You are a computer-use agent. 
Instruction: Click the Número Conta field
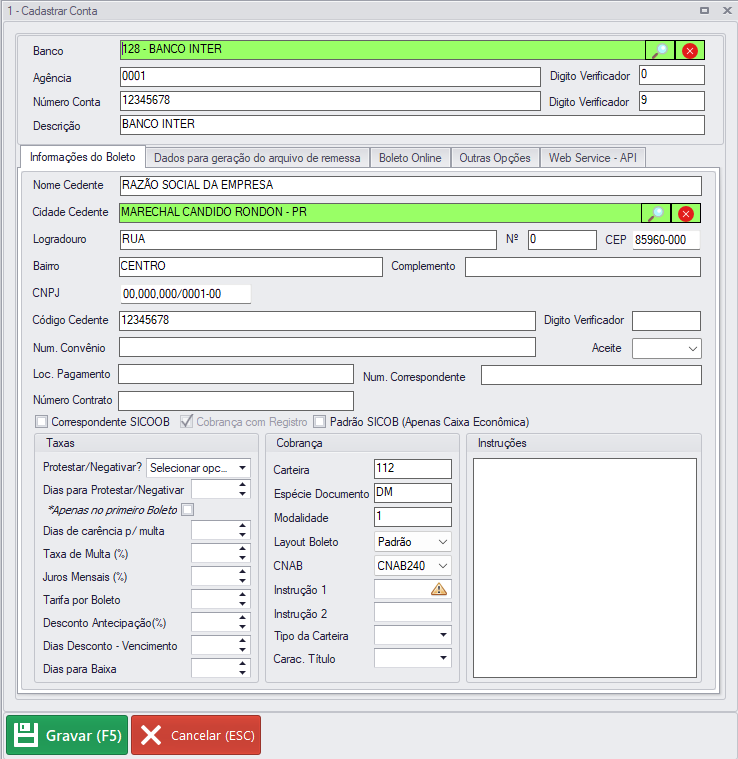pos(330,101)
